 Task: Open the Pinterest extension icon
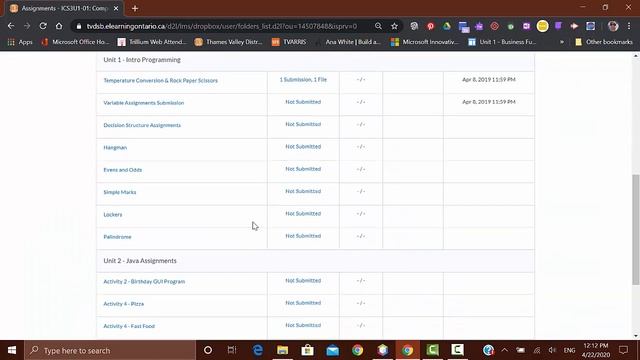[430, 26]
